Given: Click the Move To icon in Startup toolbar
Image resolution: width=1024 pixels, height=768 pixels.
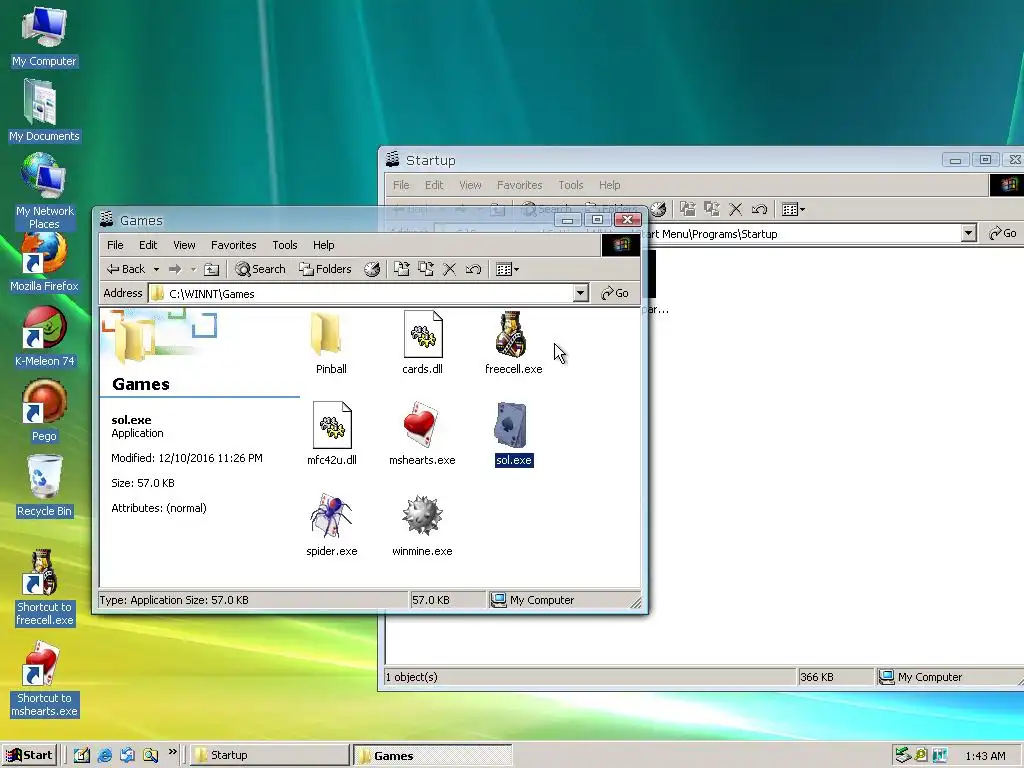Looking at the screenshot, I should click(x=688, y=209).
